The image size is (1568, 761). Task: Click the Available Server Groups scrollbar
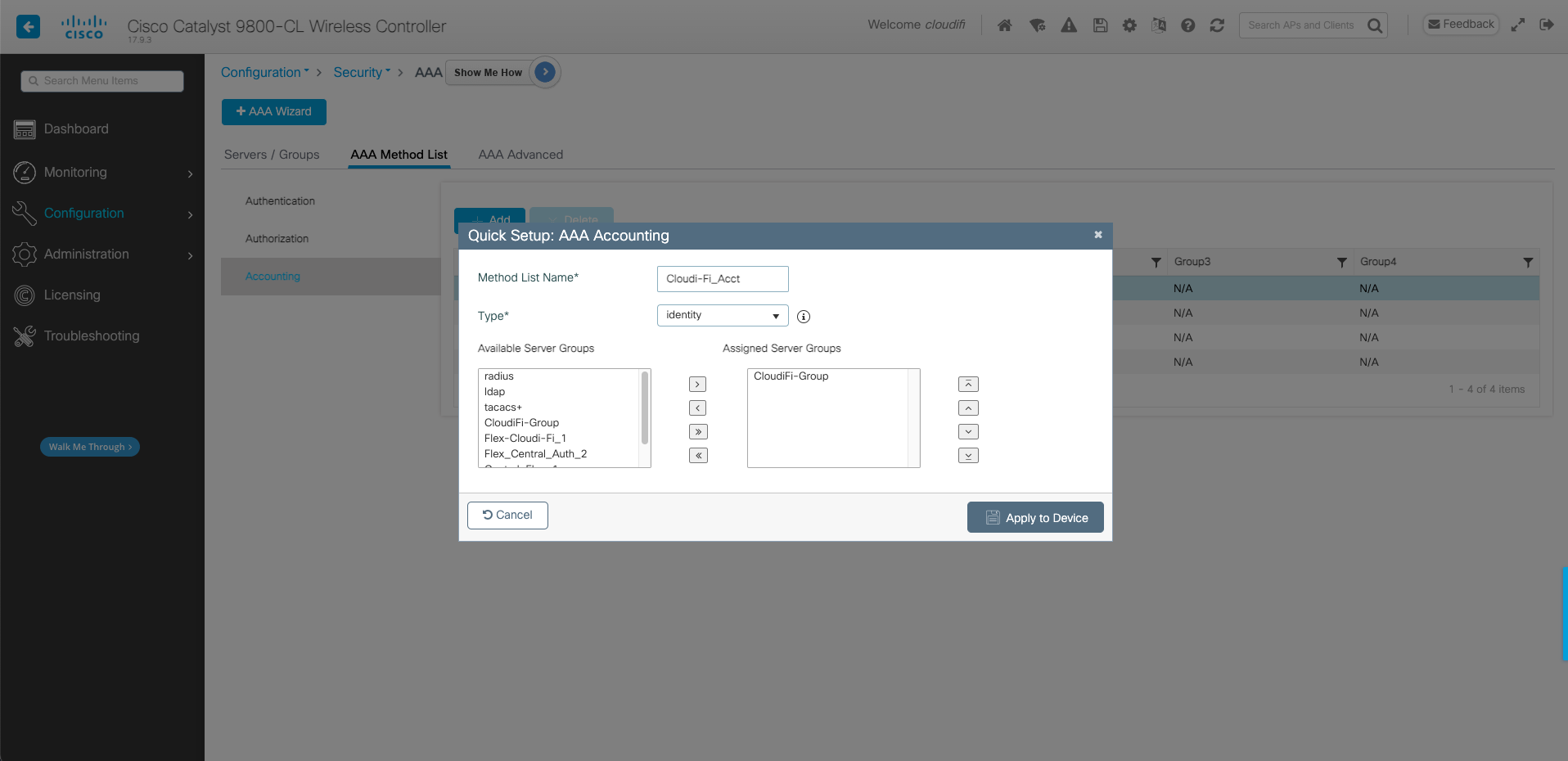click(x=645, y=408)
